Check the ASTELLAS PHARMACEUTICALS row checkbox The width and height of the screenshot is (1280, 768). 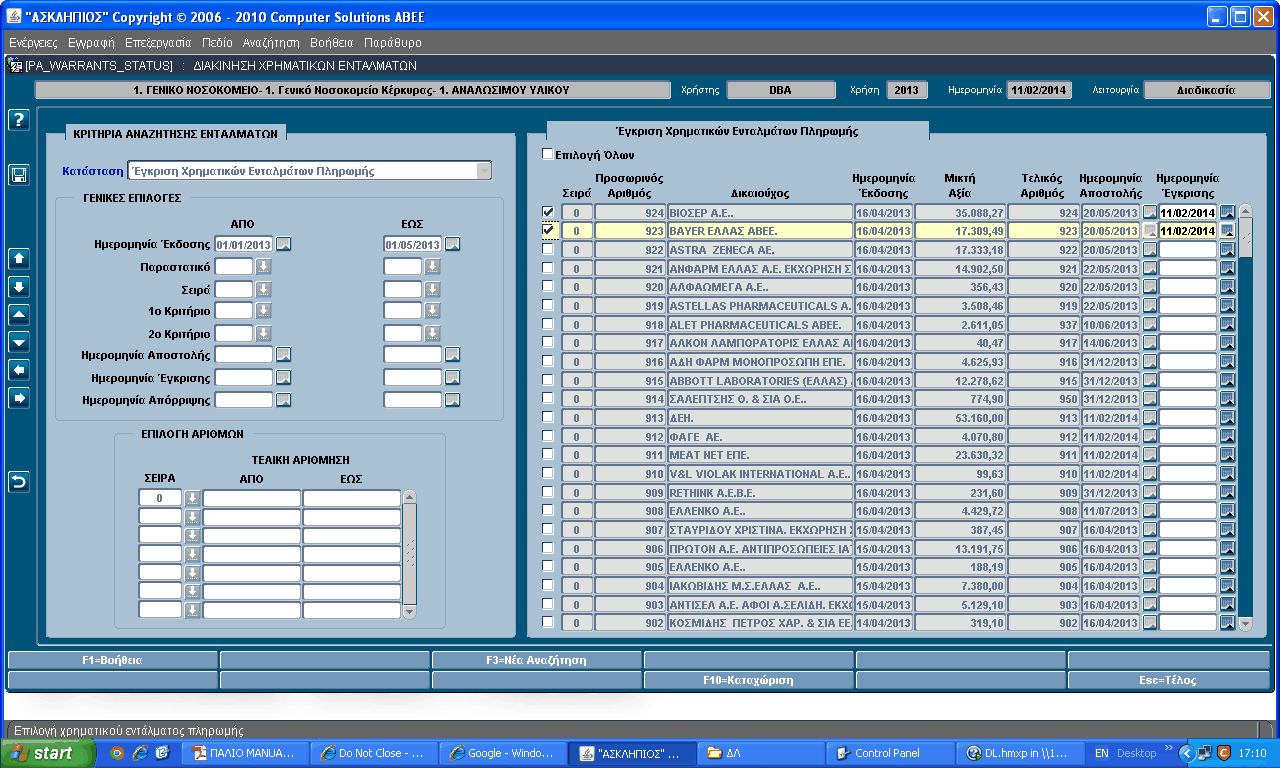click(547, 305)
